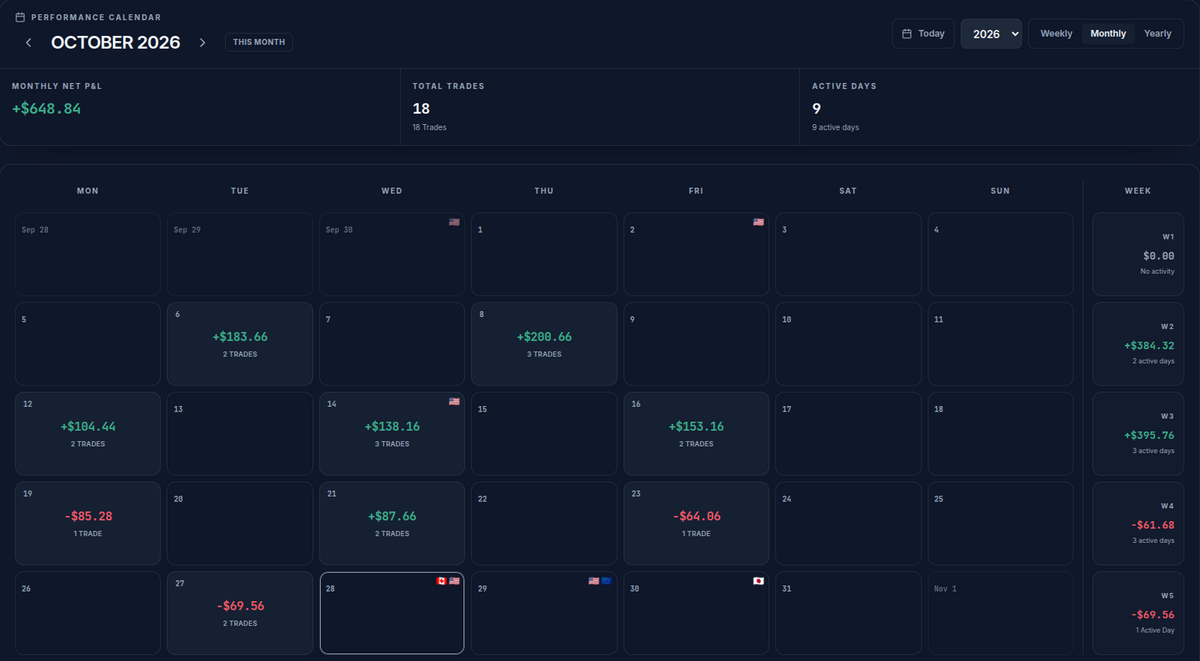
Task: Click the THU column header
Action: (544, 191)
